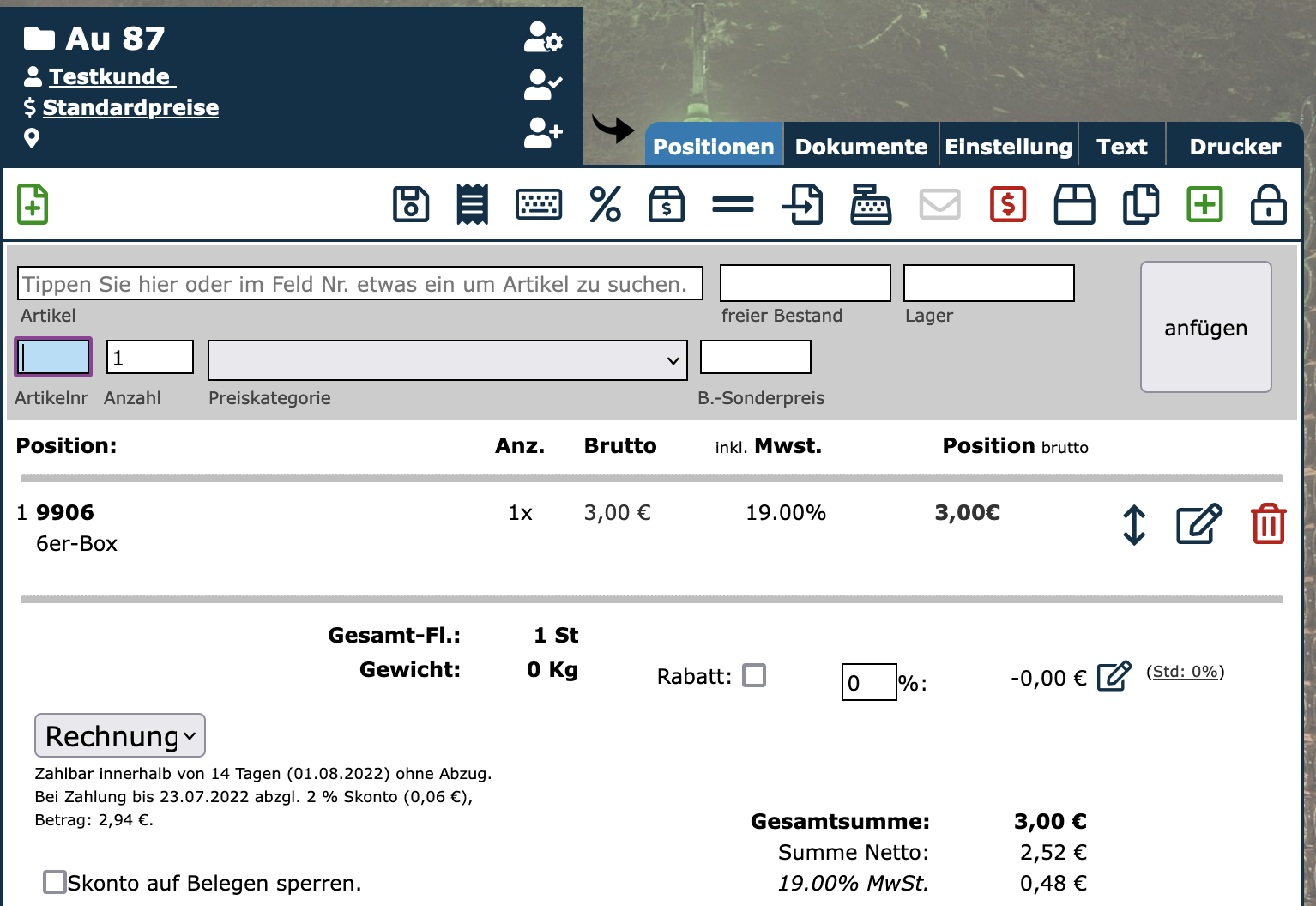1316x906 pixels.
Task: Click the percent discount icon in toolbar
Action: [x=605, y=205]
